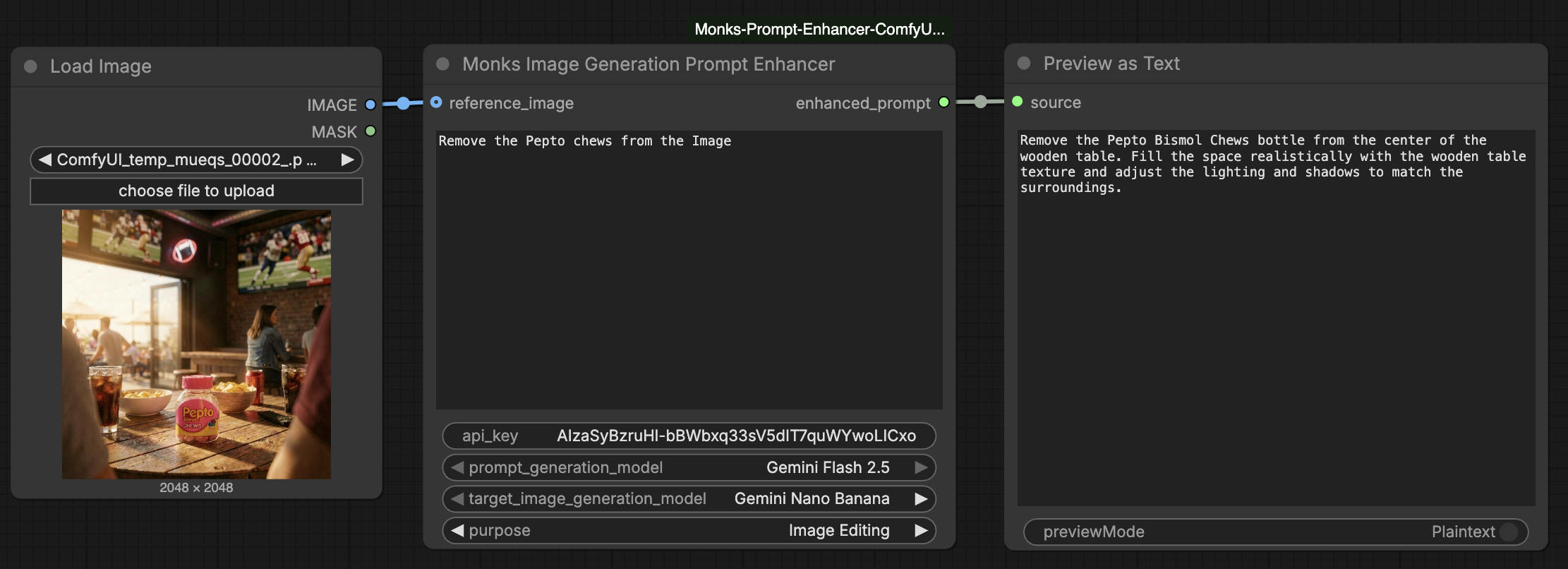Image resolution: width=1568 pixels, height=569 pixels.
Task: Collapse the Monks Prompt Enhancer node via dot
Action: (x=443, y=64)
